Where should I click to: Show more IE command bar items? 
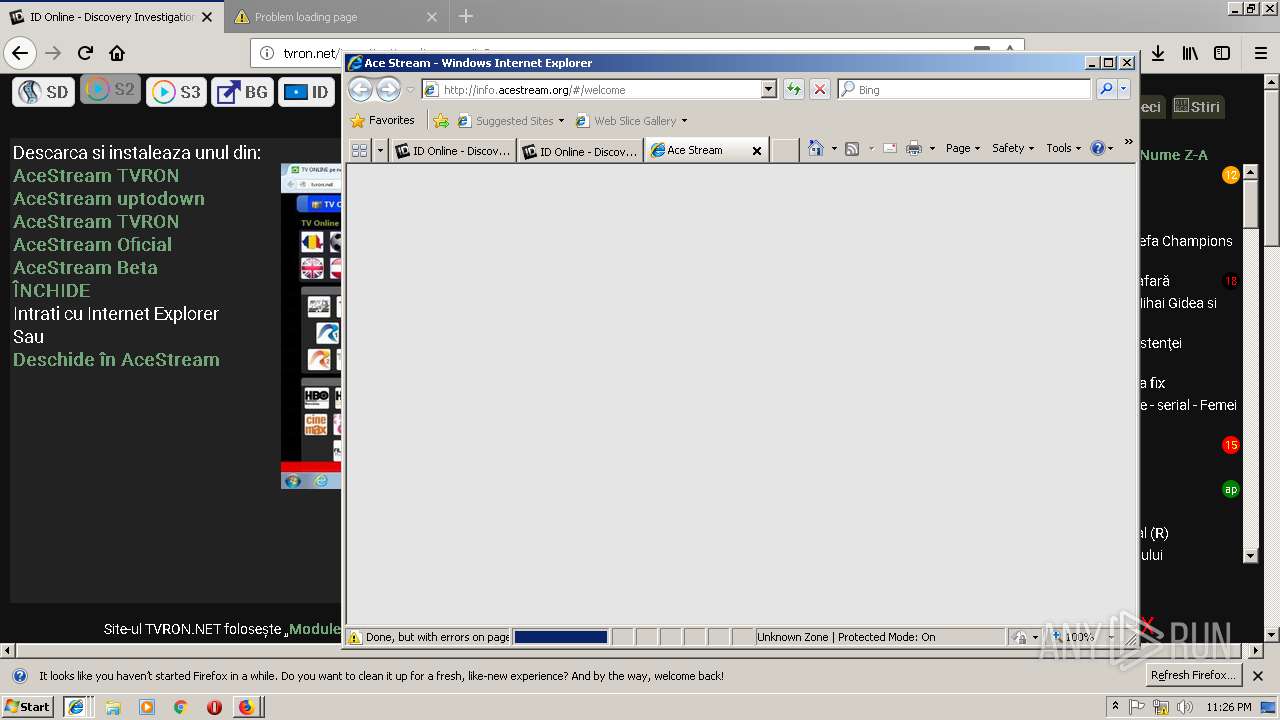[1128, 142]
